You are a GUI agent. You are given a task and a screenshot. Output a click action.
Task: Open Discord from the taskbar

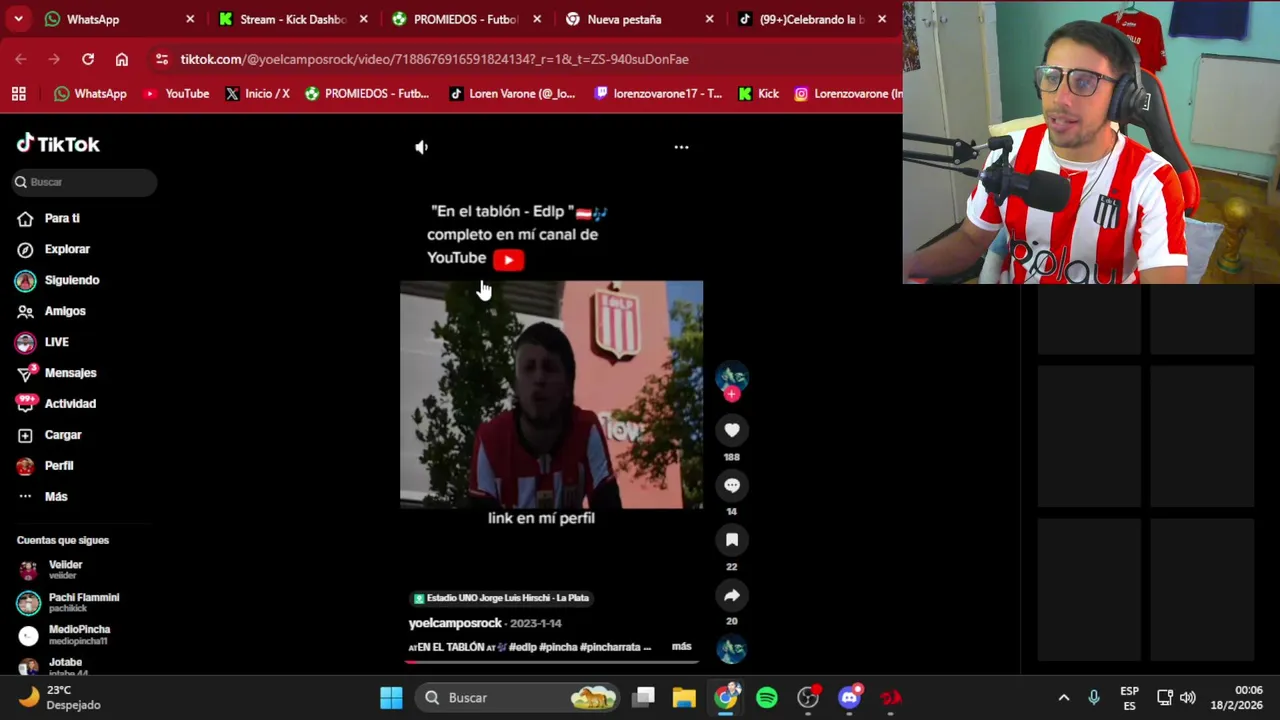[850, 698]
